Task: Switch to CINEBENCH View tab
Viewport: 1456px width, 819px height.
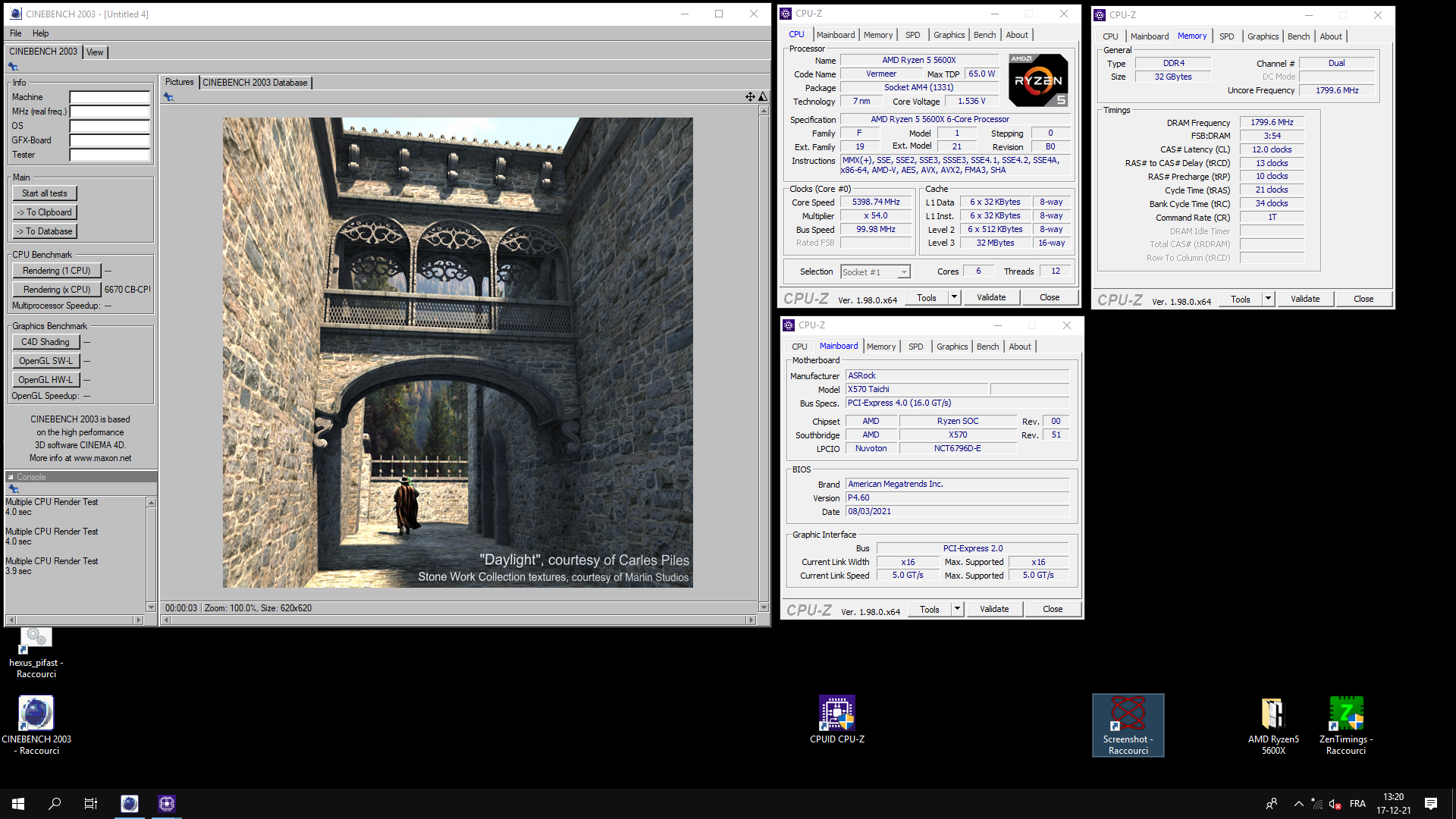Action: pos(95,52)
